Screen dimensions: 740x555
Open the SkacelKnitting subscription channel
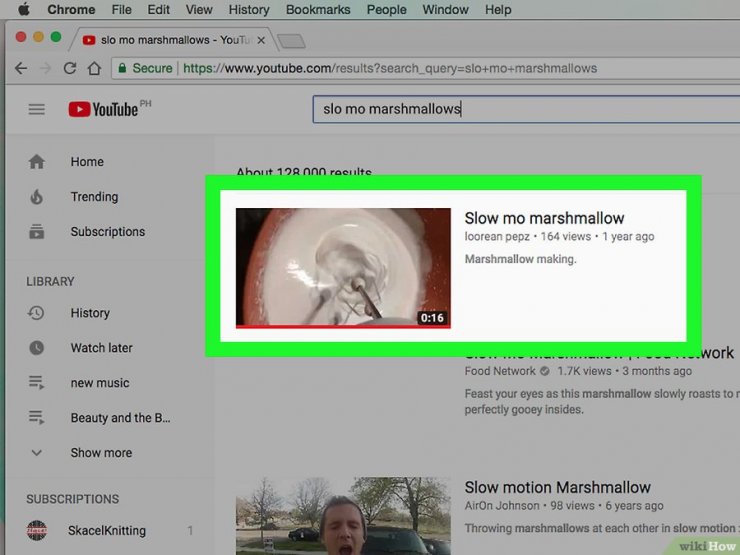(x=107, y=530)
